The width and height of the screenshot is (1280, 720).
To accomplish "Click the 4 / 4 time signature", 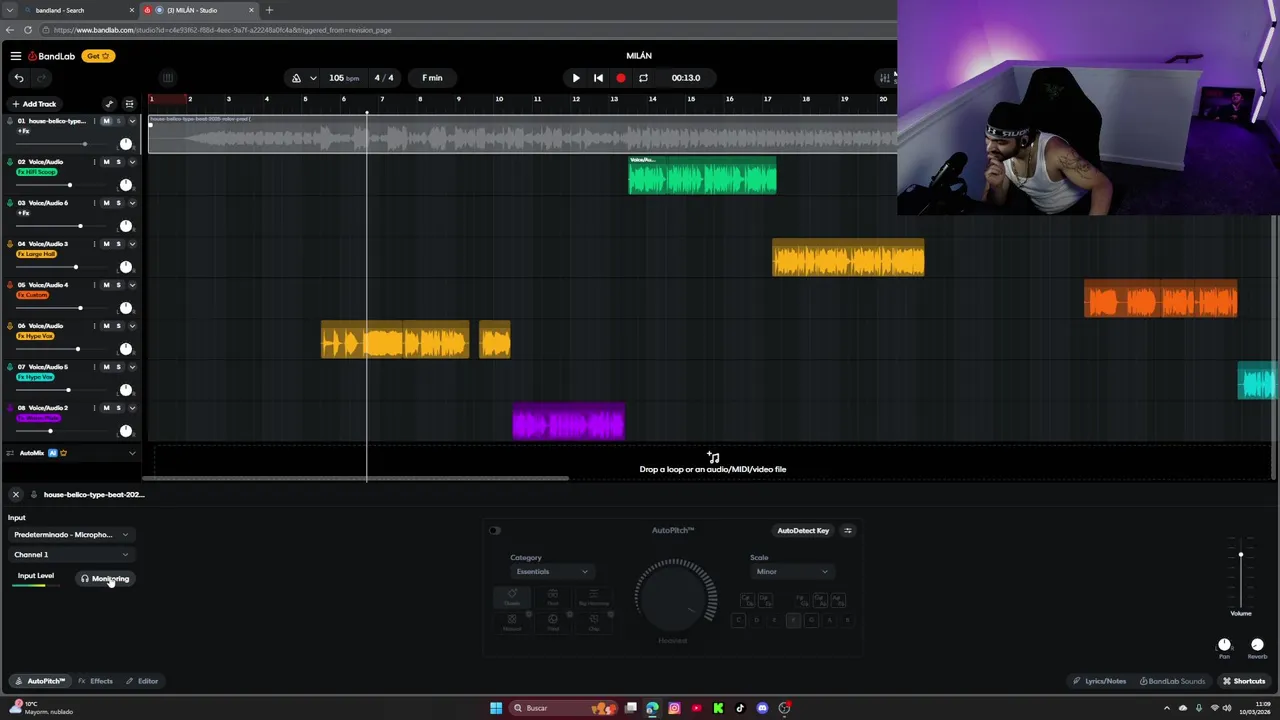I will [384, 78].
